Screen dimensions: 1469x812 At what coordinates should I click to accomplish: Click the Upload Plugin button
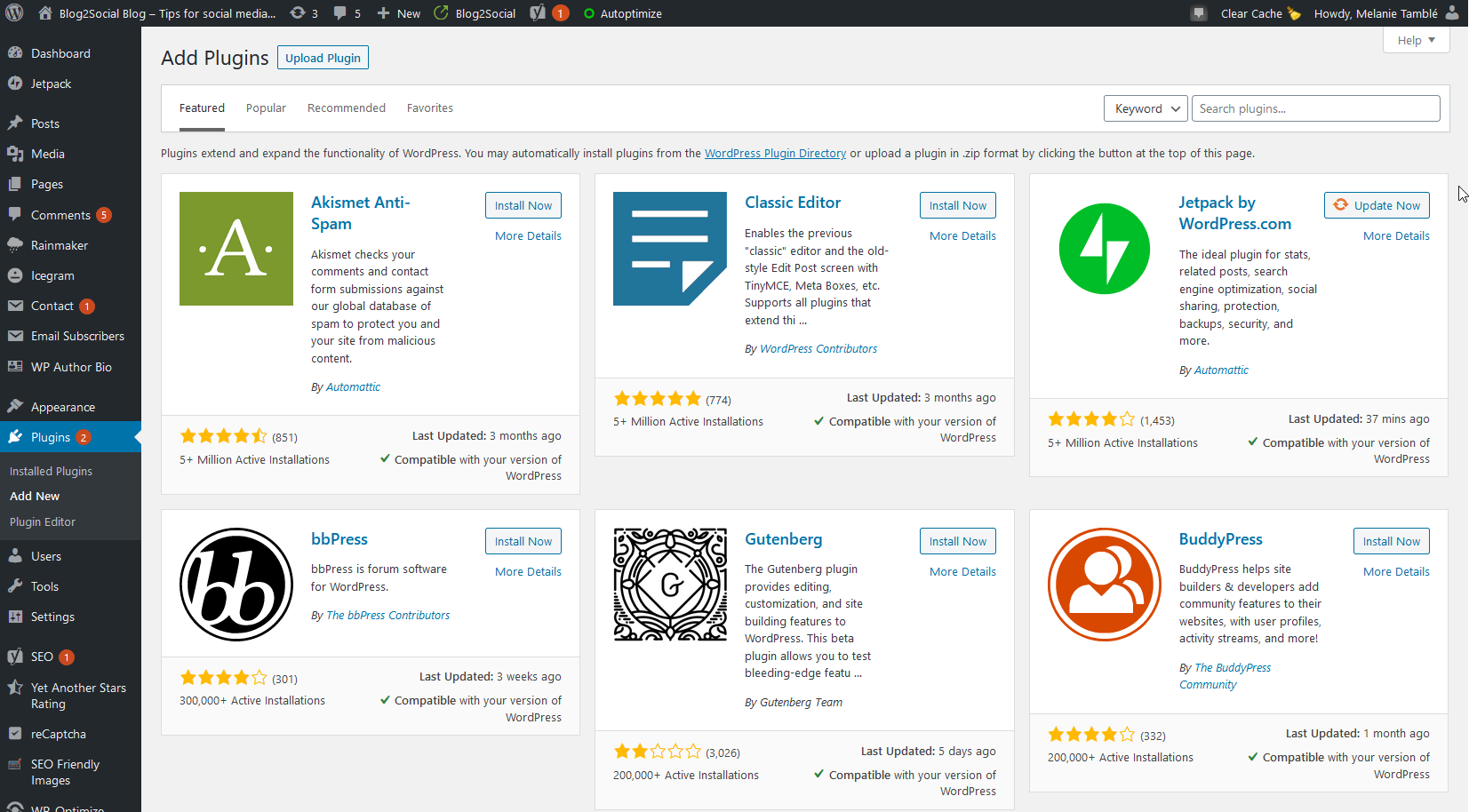coord(323,58)
